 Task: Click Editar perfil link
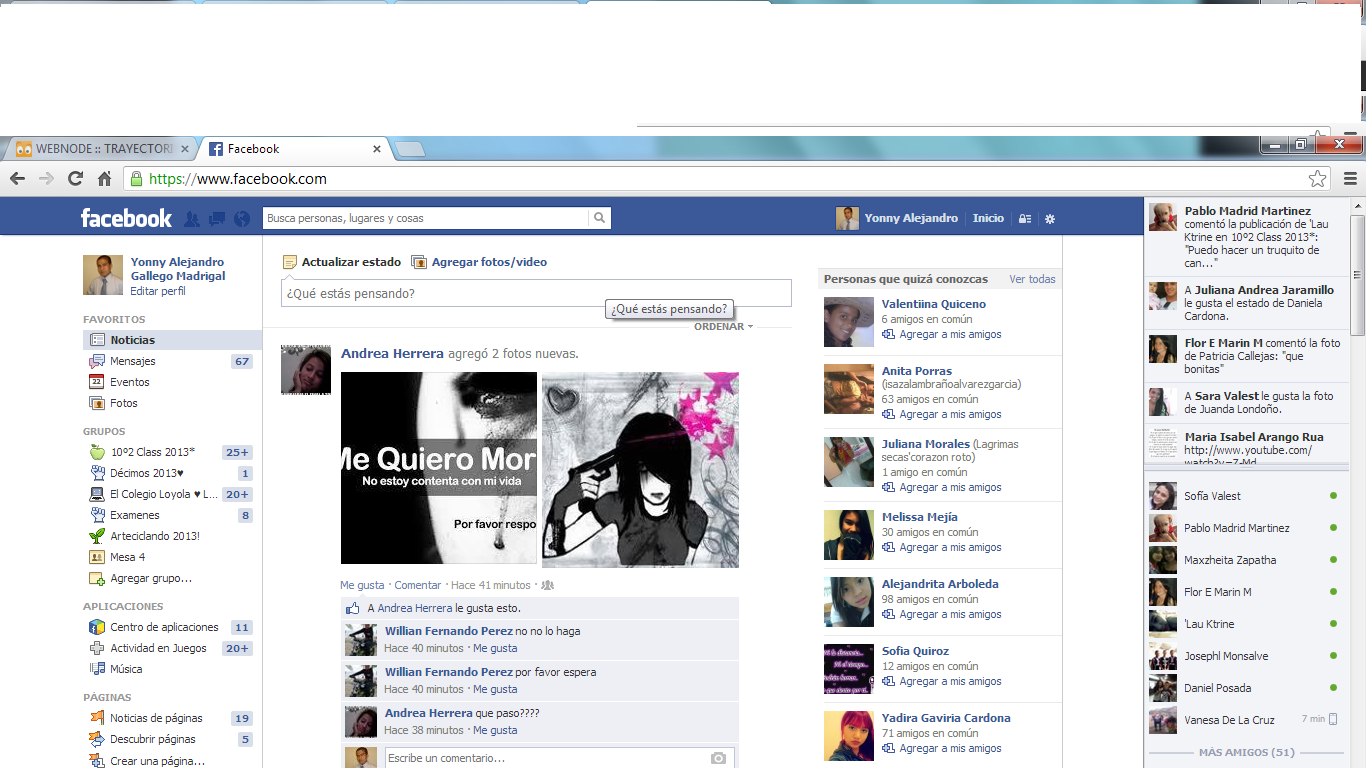coord(158,291)
